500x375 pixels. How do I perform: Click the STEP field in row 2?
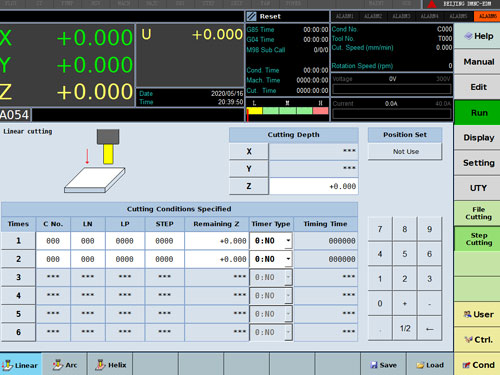pyautogui.click(x=164, y=259)
